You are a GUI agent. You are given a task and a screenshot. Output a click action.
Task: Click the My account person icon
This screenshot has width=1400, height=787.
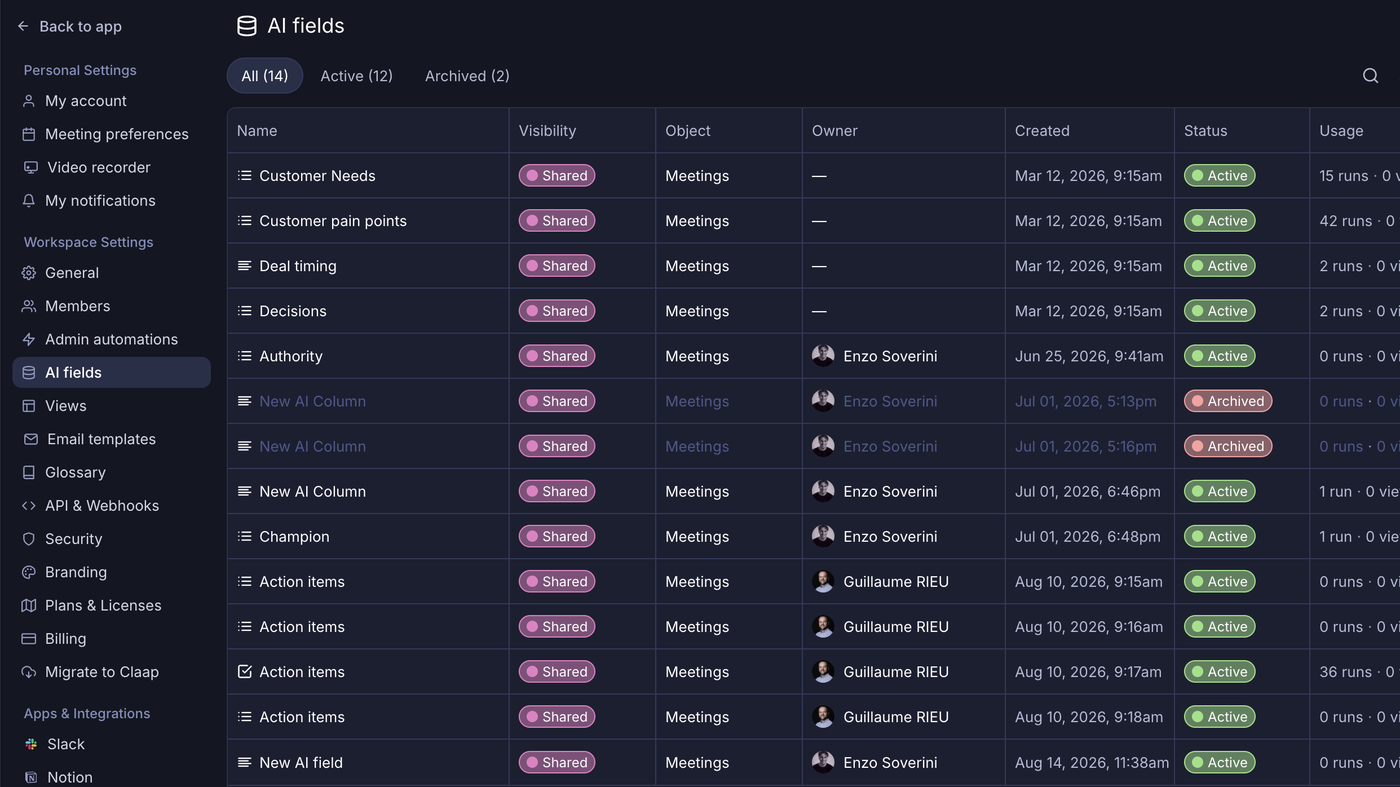pos(29,101)
